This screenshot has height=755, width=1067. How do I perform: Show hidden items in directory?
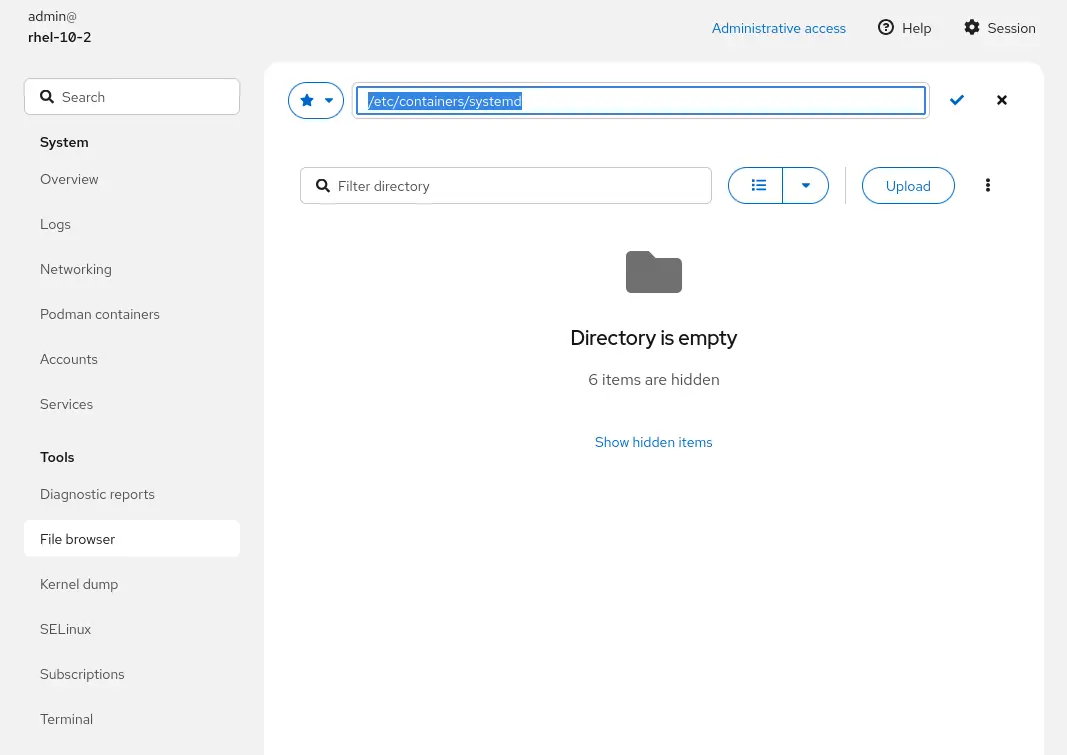[x=653, y=442]
